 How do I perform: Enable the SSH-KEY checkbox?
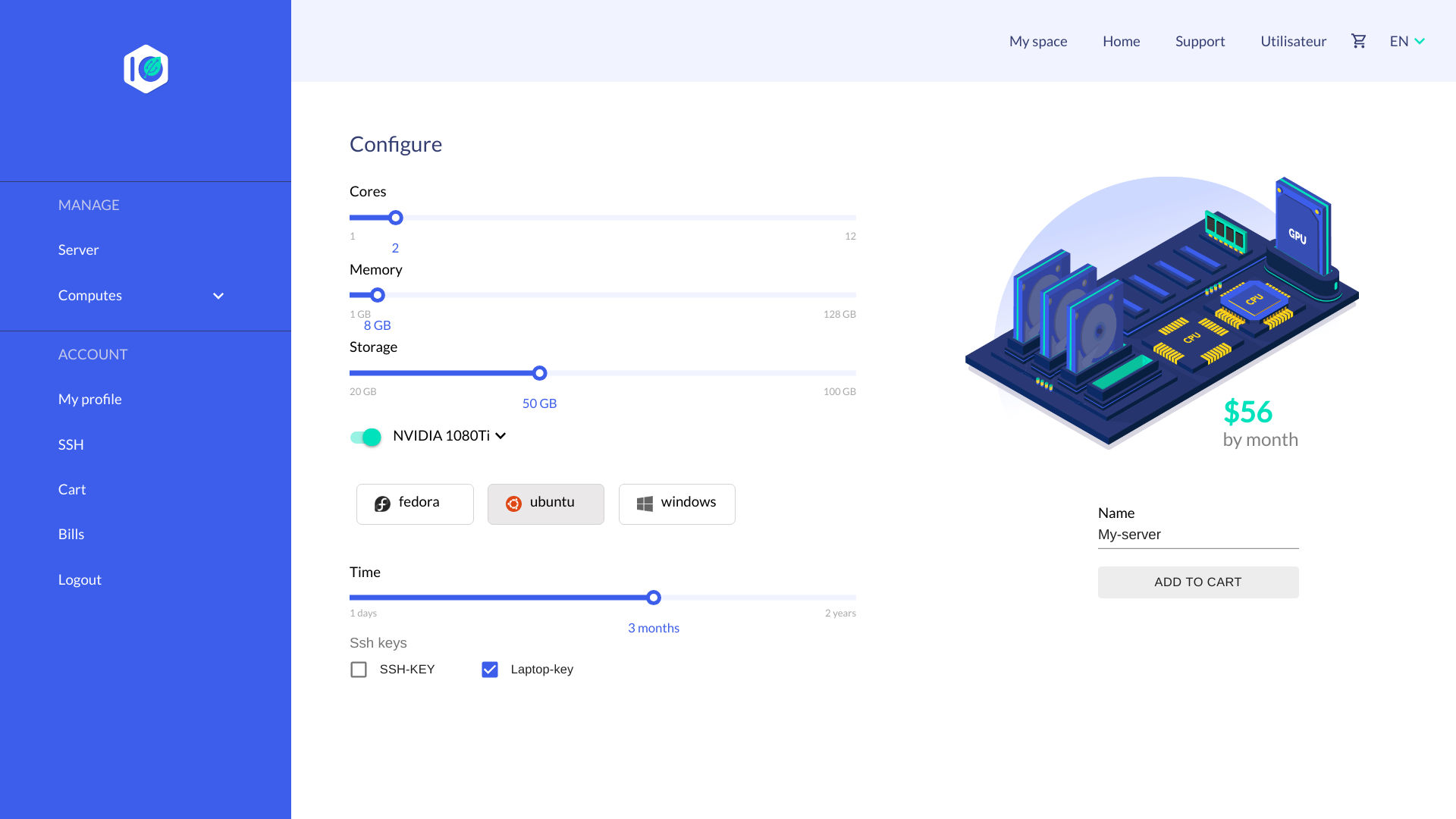click(358, 669)
